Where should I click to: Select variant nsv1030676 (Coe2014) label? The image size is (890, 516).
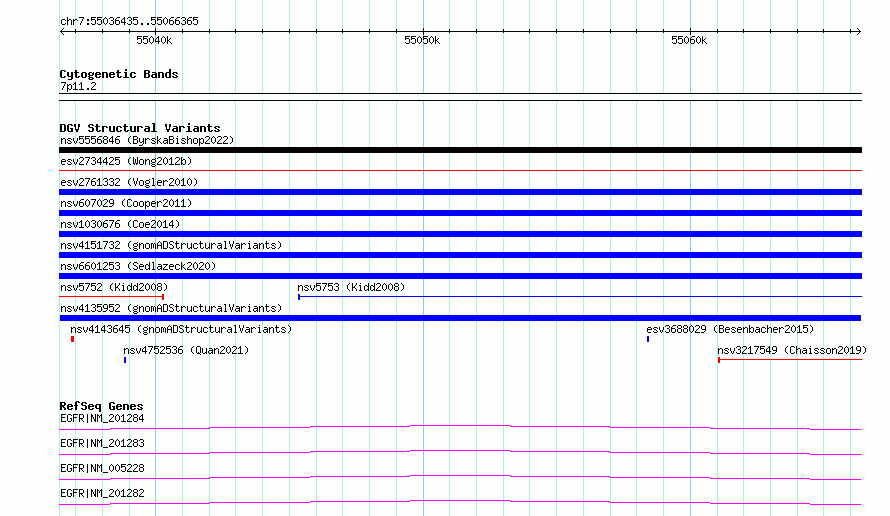(120, 224)
